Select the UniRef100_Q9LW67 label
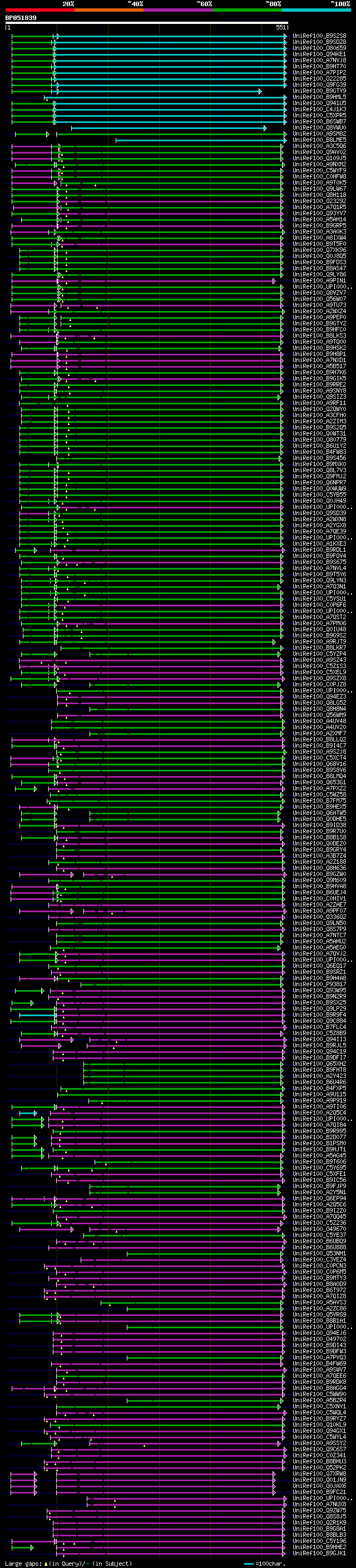 pyautogui.click(x=319, y=189)
